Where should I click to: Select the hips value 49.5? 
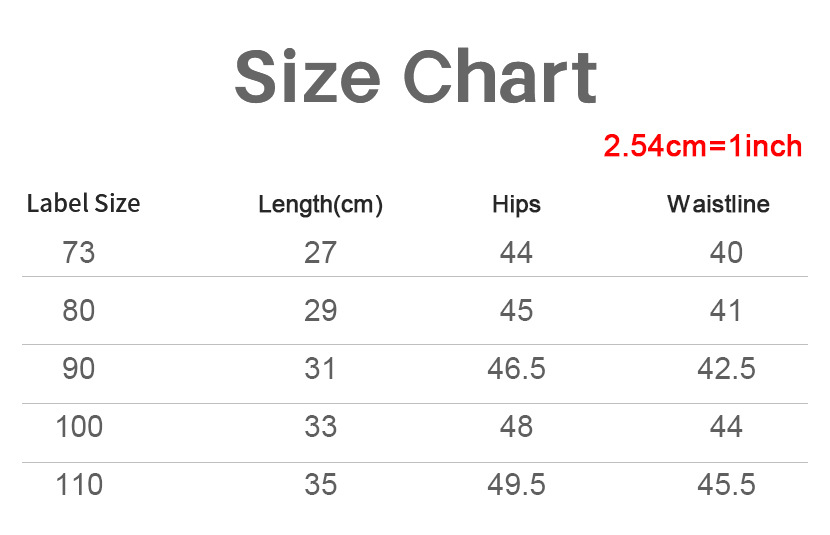[516, 486]
